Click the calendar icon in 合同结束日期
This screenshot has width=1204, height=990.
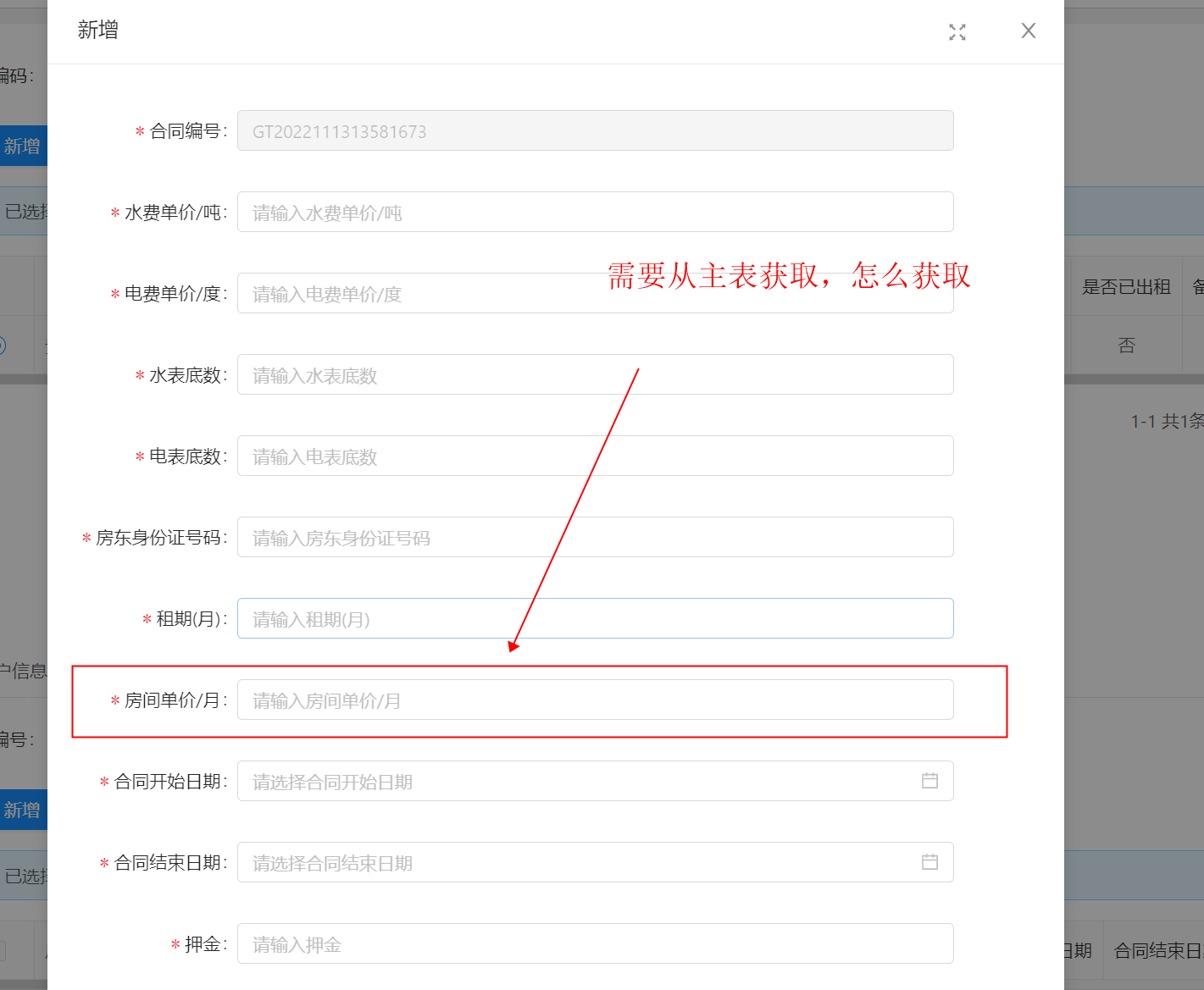(929, 862)
